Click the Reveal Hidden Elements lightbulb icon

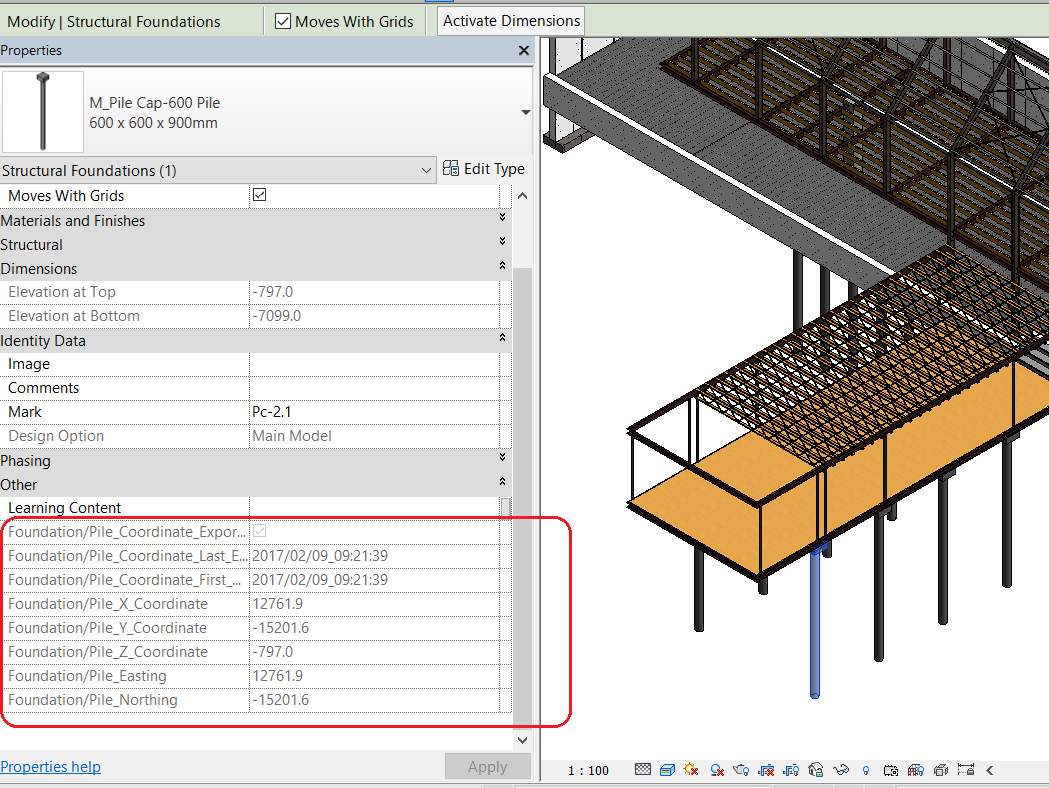click(x=865, y=770)
